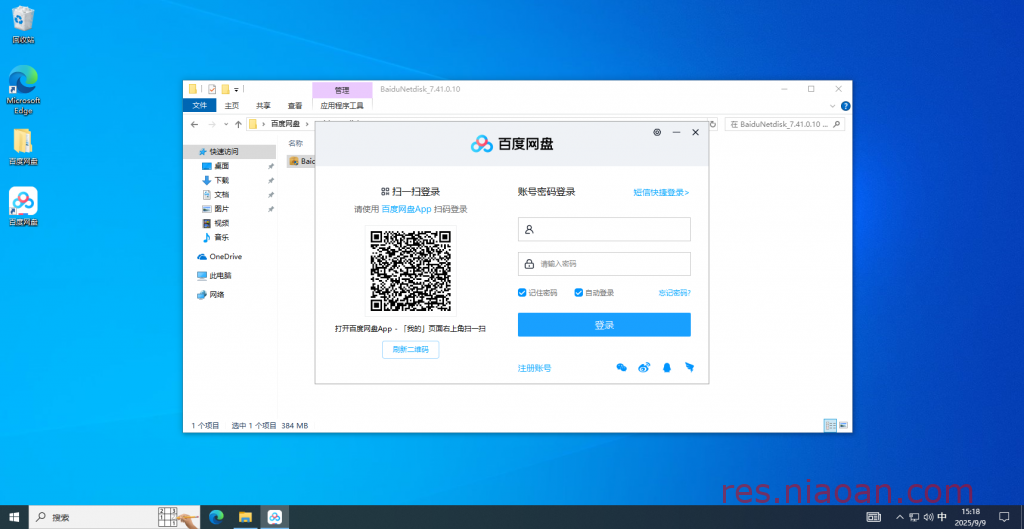Click 刷新二维码 button
This screenshot has width=1024, height=529.
tap(411, 349)
